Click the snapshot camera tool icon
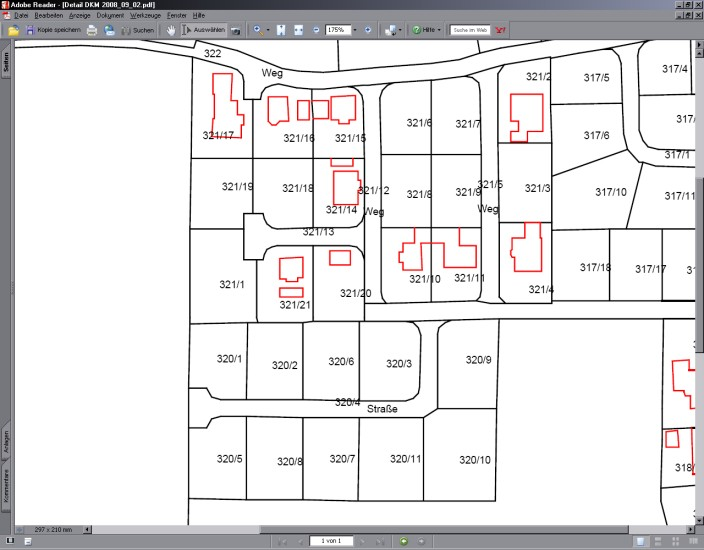The image size is (704, 550). [235, 31]
